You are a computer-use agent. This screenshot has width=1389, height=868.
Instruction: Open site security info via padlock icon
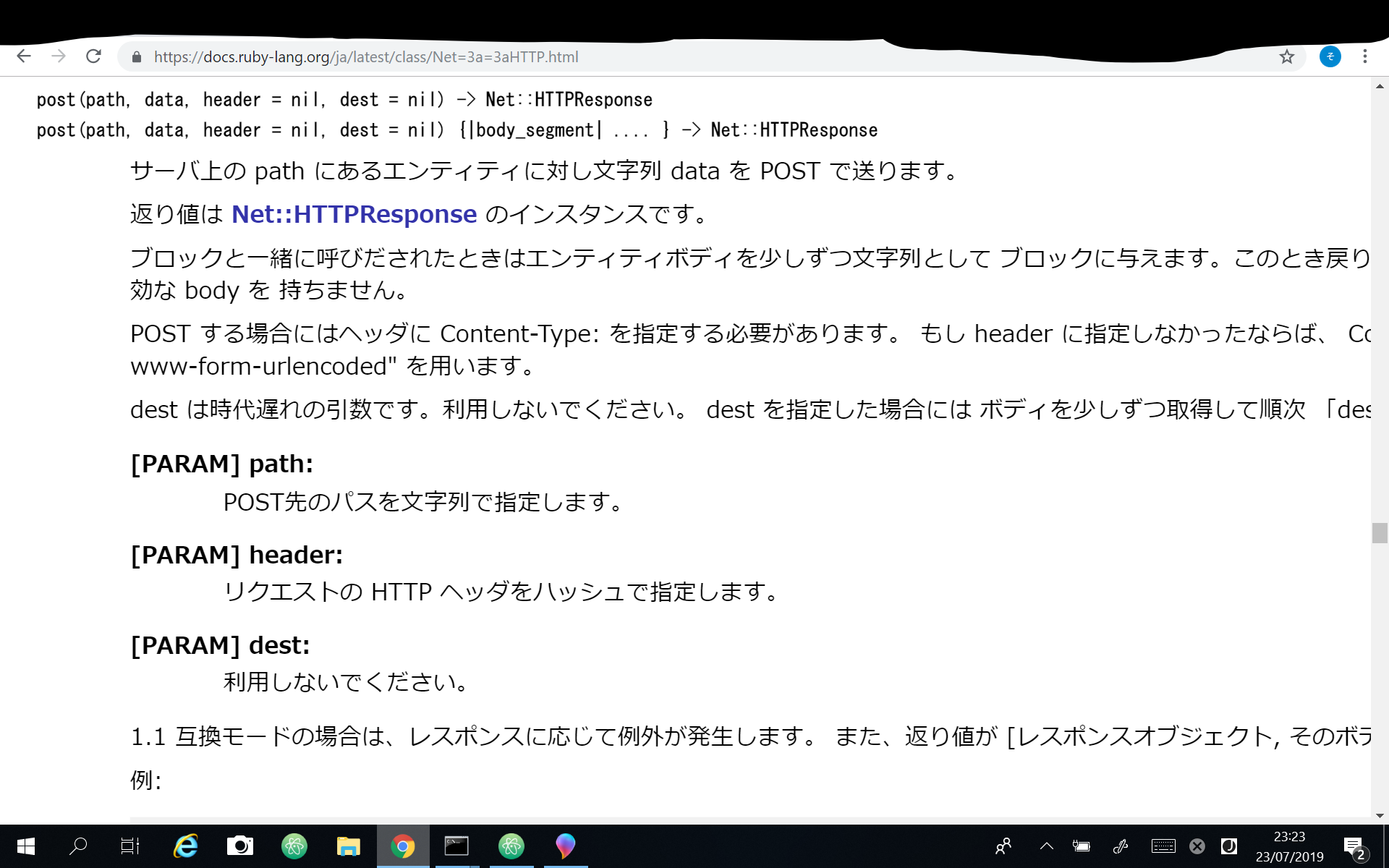[136, 57]
